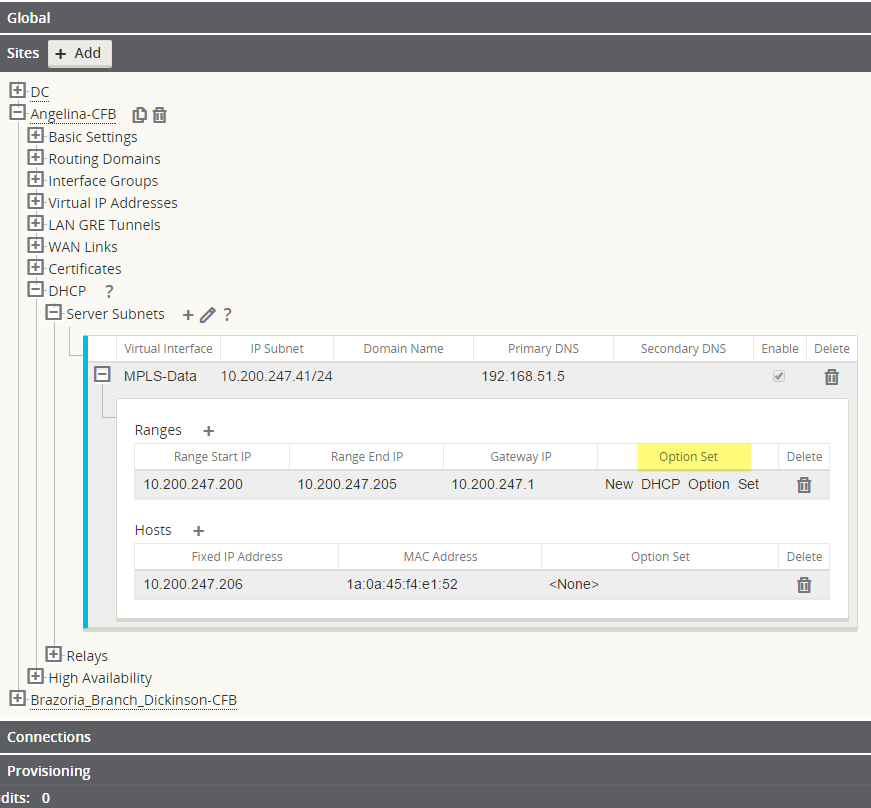Click the Domain Name column header
The width and height of the screenshot is (871, 808).
[403, 349]
